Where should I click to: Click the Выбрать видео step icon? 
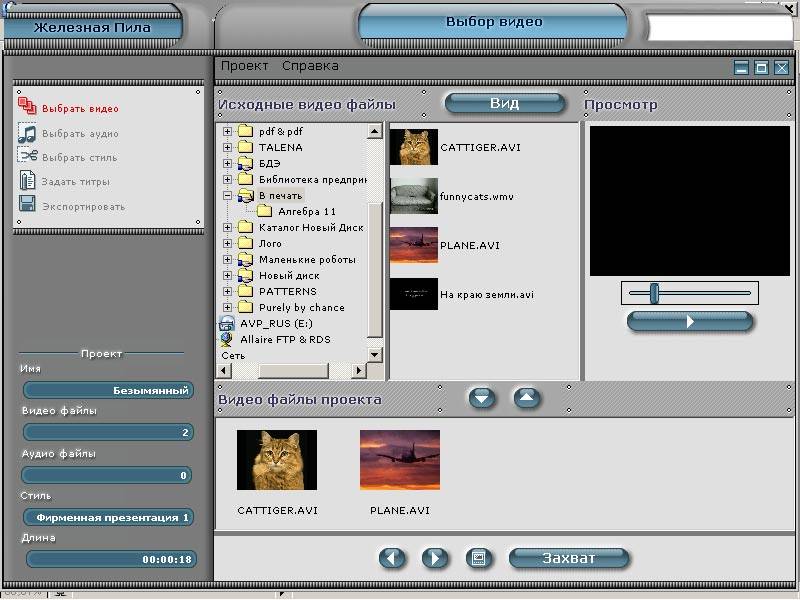(27, 108)
